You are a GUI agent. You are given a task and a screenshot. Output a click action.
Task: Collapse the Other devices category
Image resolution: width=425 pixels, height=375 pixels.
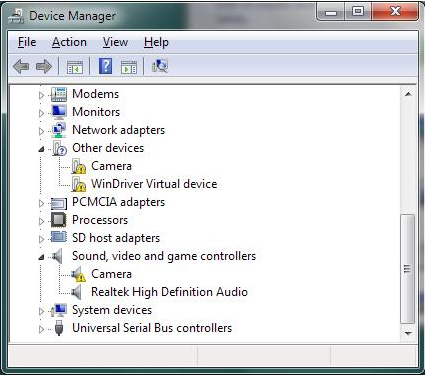(x=41, y=149)
